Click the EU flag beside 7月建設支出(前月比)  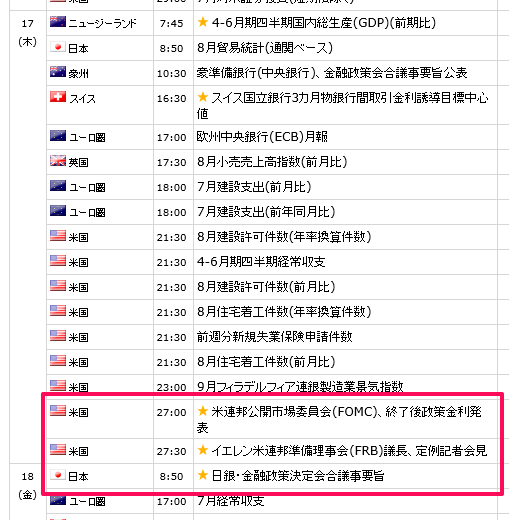[x=58, y=186]
